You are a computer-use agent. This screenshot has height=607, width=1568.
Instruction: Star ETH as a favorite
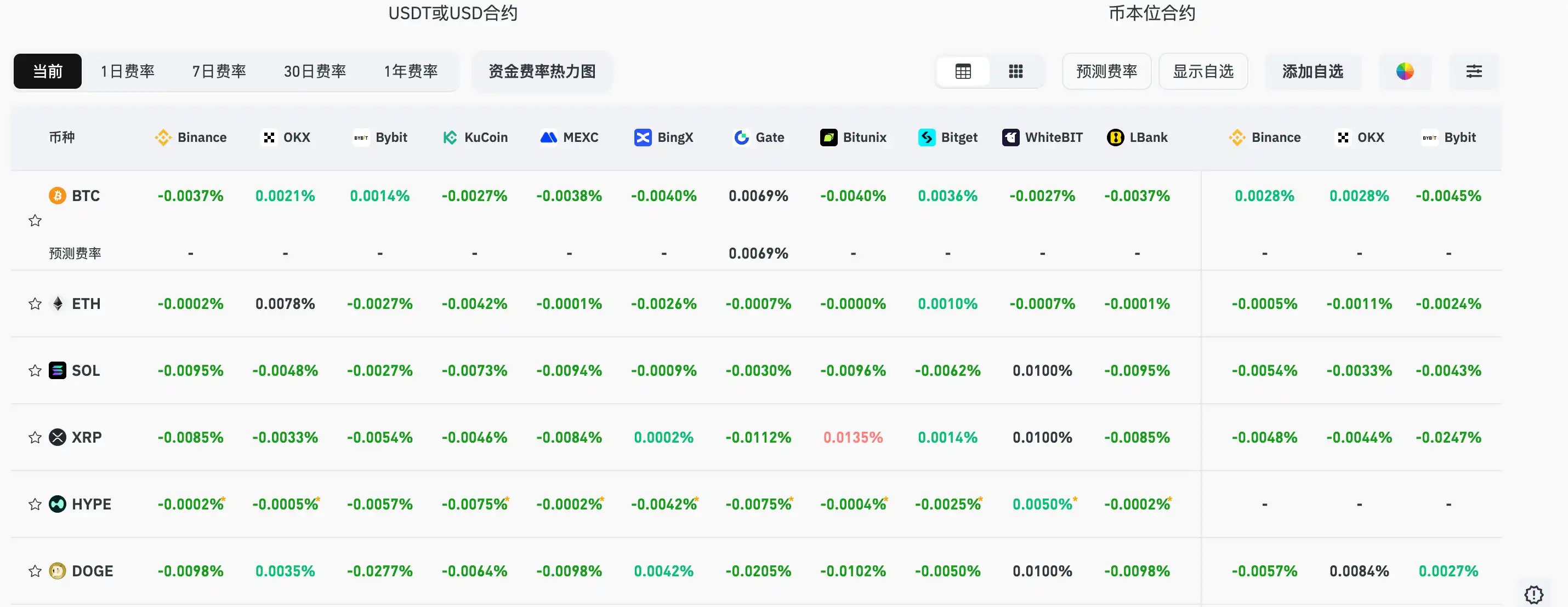(x=35, y=303)
